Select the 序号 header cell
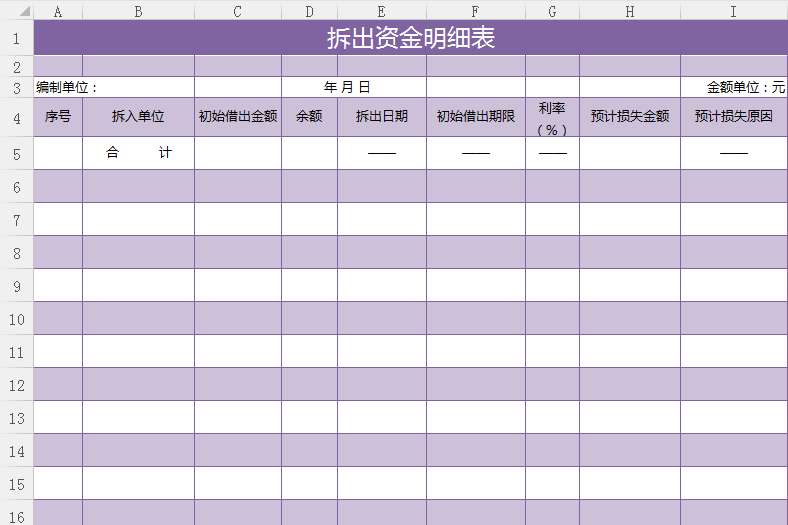This screenshot has height=525, width=788. (58, 116)
